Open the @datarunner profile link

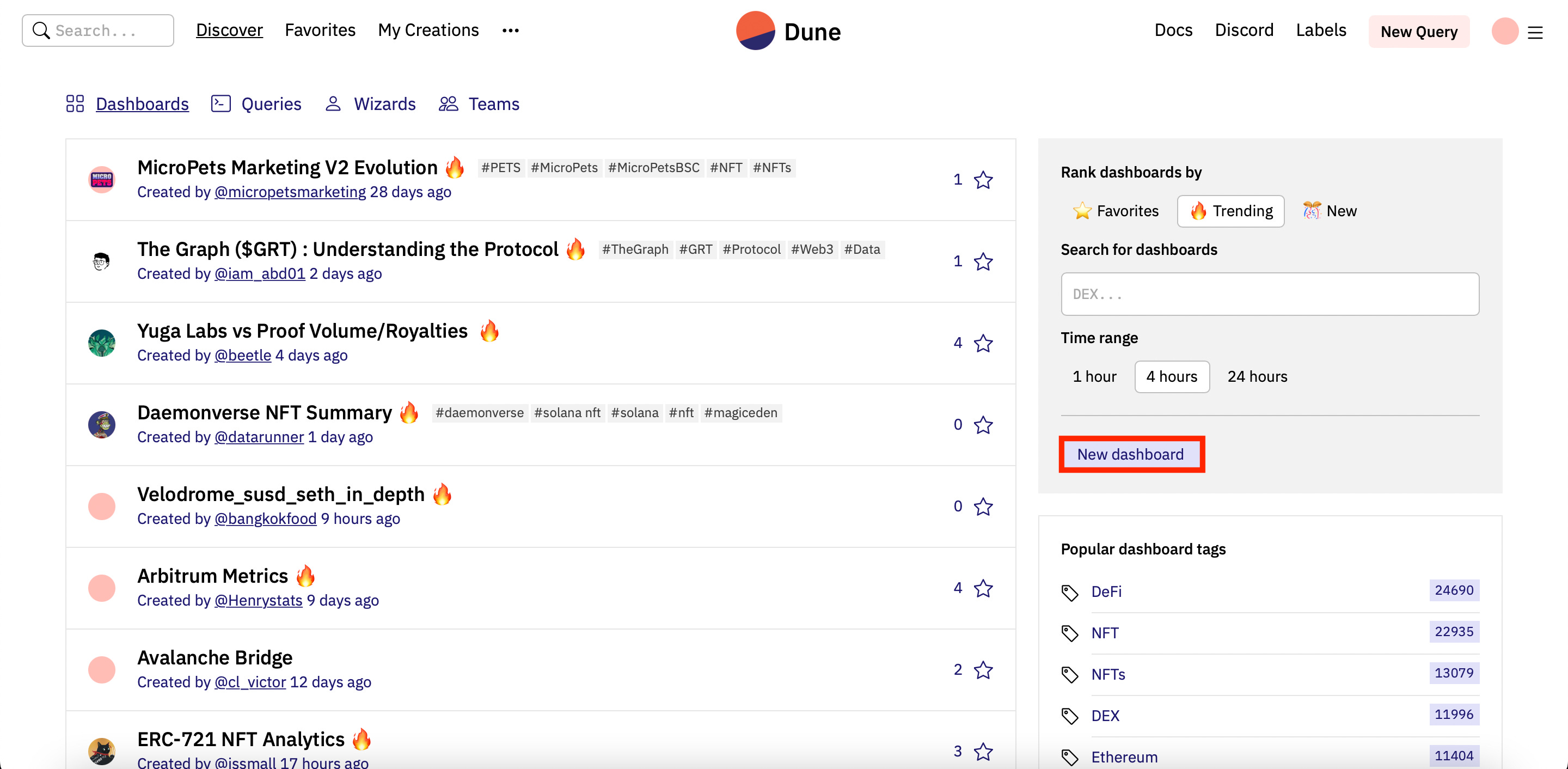pos(259,437)
